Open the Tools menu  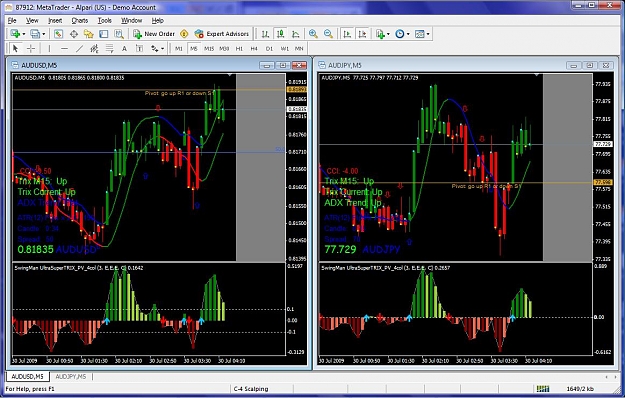[x=104, y=20]
